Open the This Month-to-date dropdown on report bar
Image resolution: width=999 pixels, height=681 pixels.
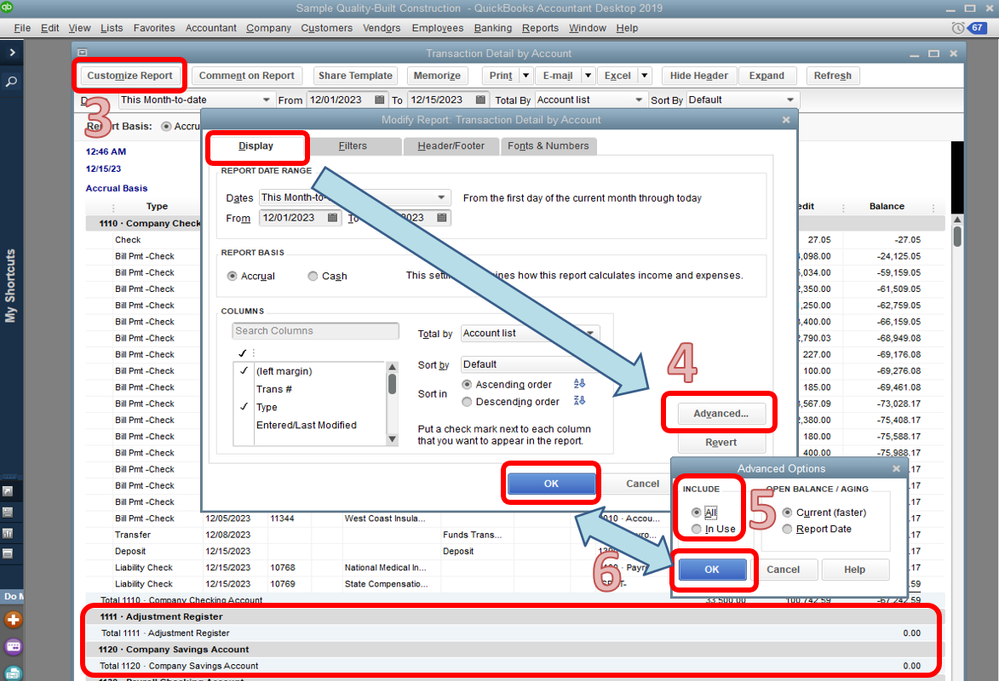pyautogui.click(x=266, y=100)
